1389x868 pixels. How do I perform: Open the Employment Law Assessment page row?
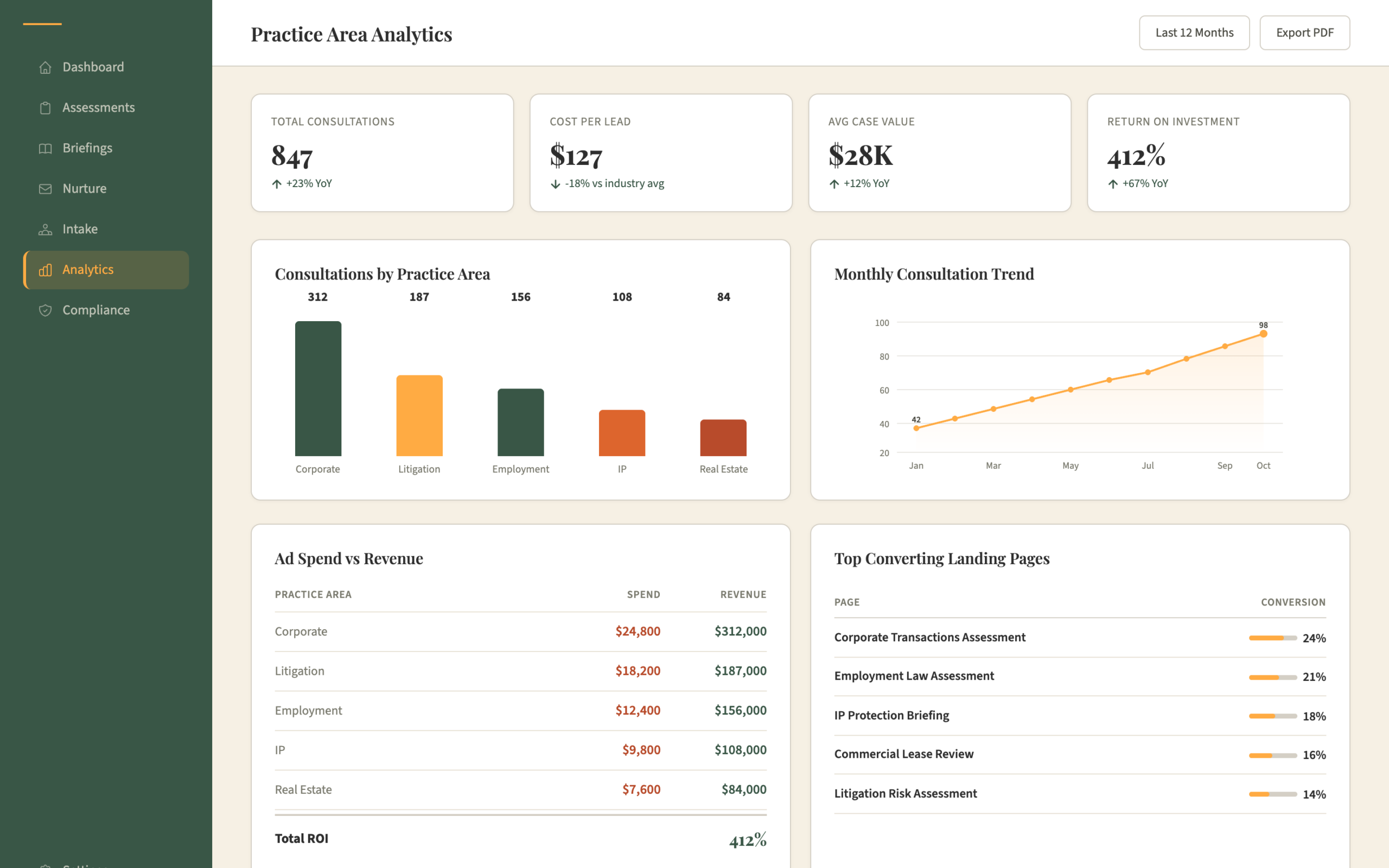(x=1080, y=676)
